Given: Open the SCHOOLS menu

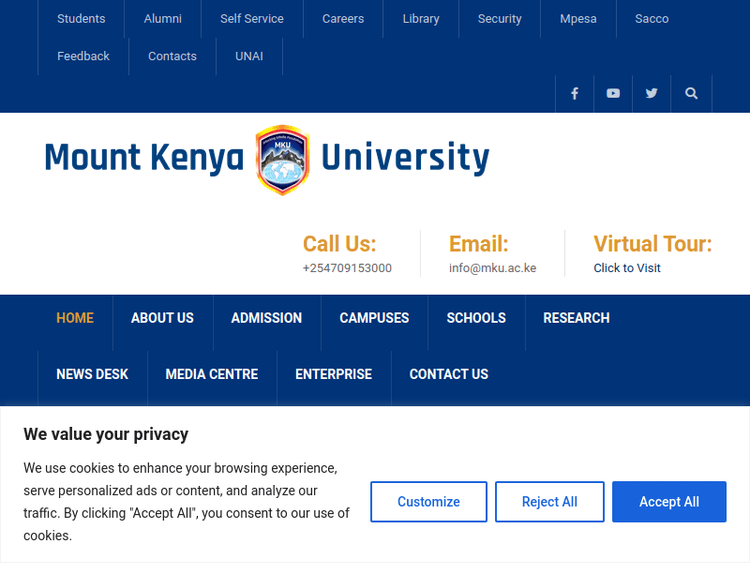Looking at the screenshot, I should [x=476, y=318].
